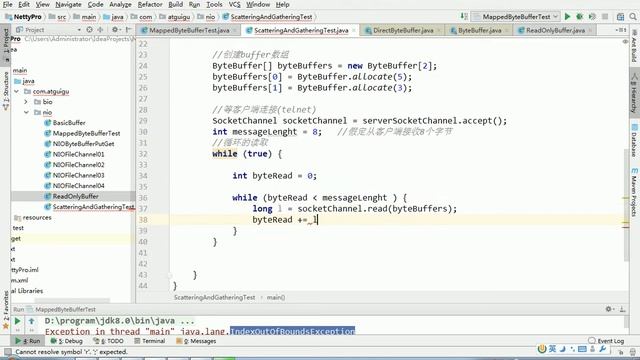This screenshot has height=360, width=640.
Task: Click the build project arrow icon
Action: click(464, 16)
